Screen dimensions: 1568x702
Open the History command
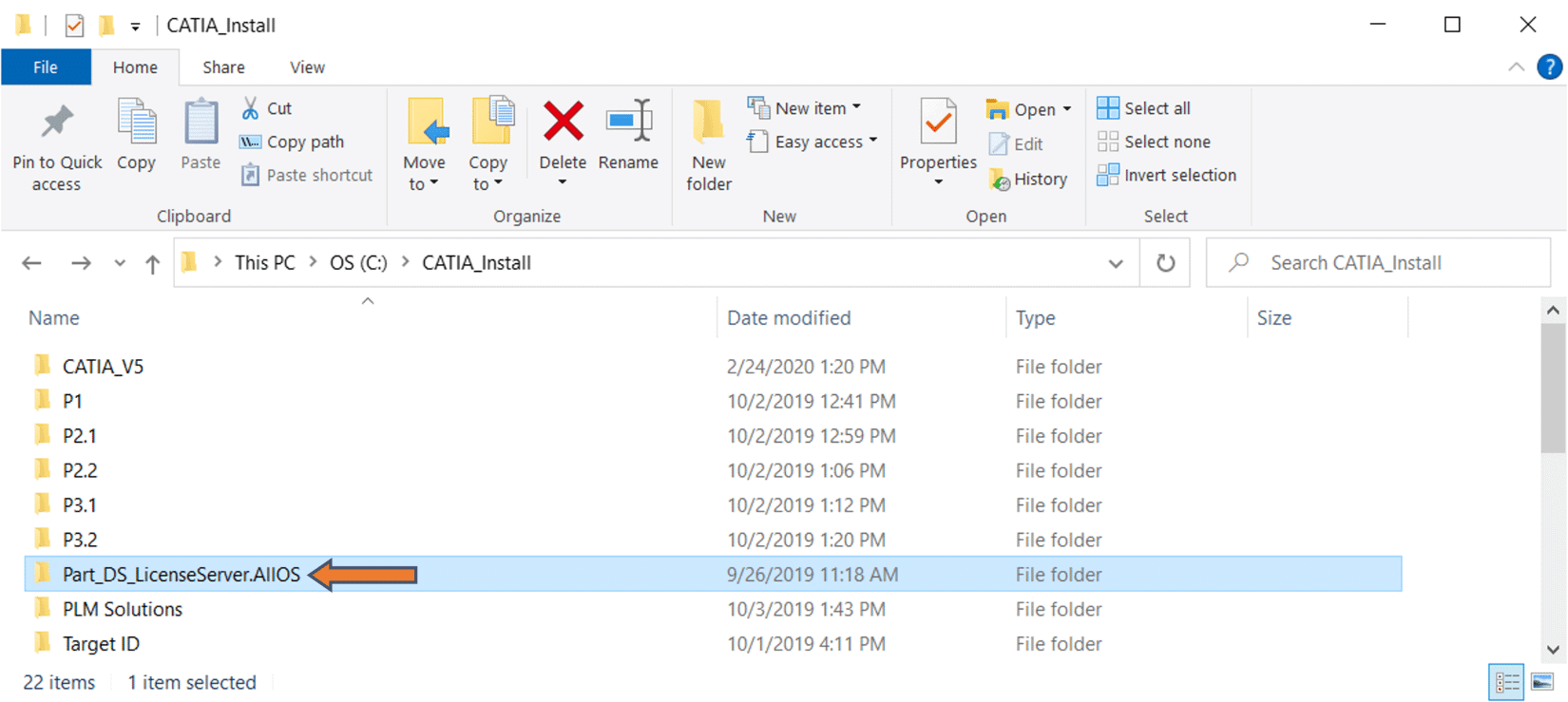coord(1028,179)
